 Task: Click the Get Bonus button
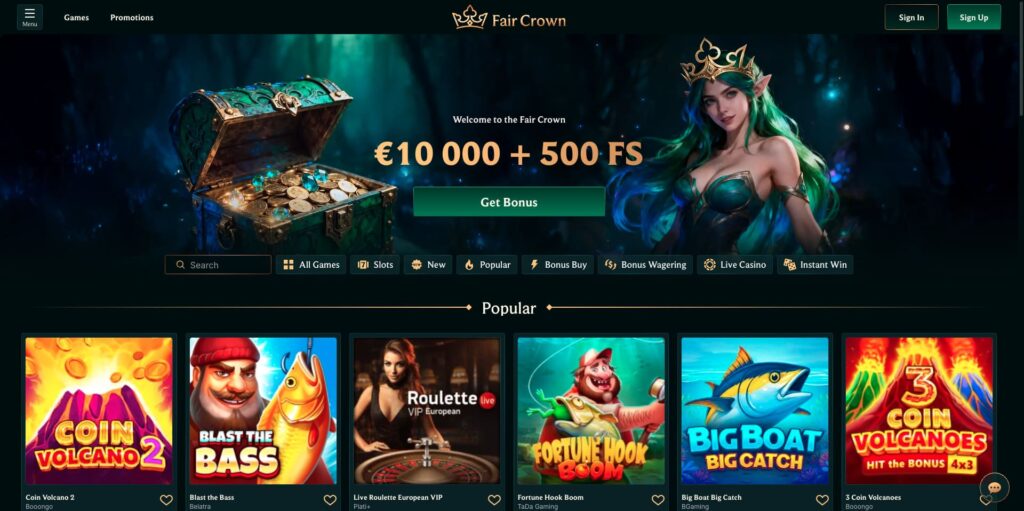509,202
